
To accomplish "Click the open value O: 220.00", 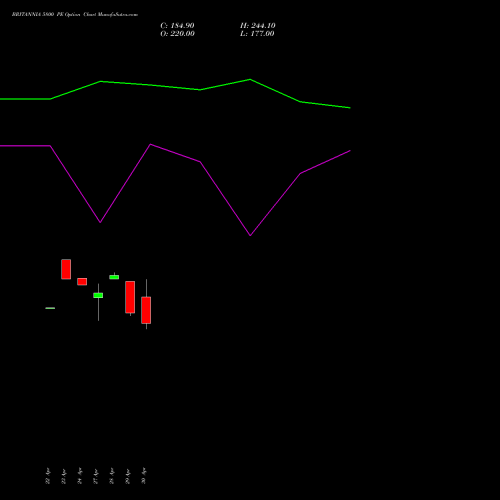I will (x=177, y=34).
